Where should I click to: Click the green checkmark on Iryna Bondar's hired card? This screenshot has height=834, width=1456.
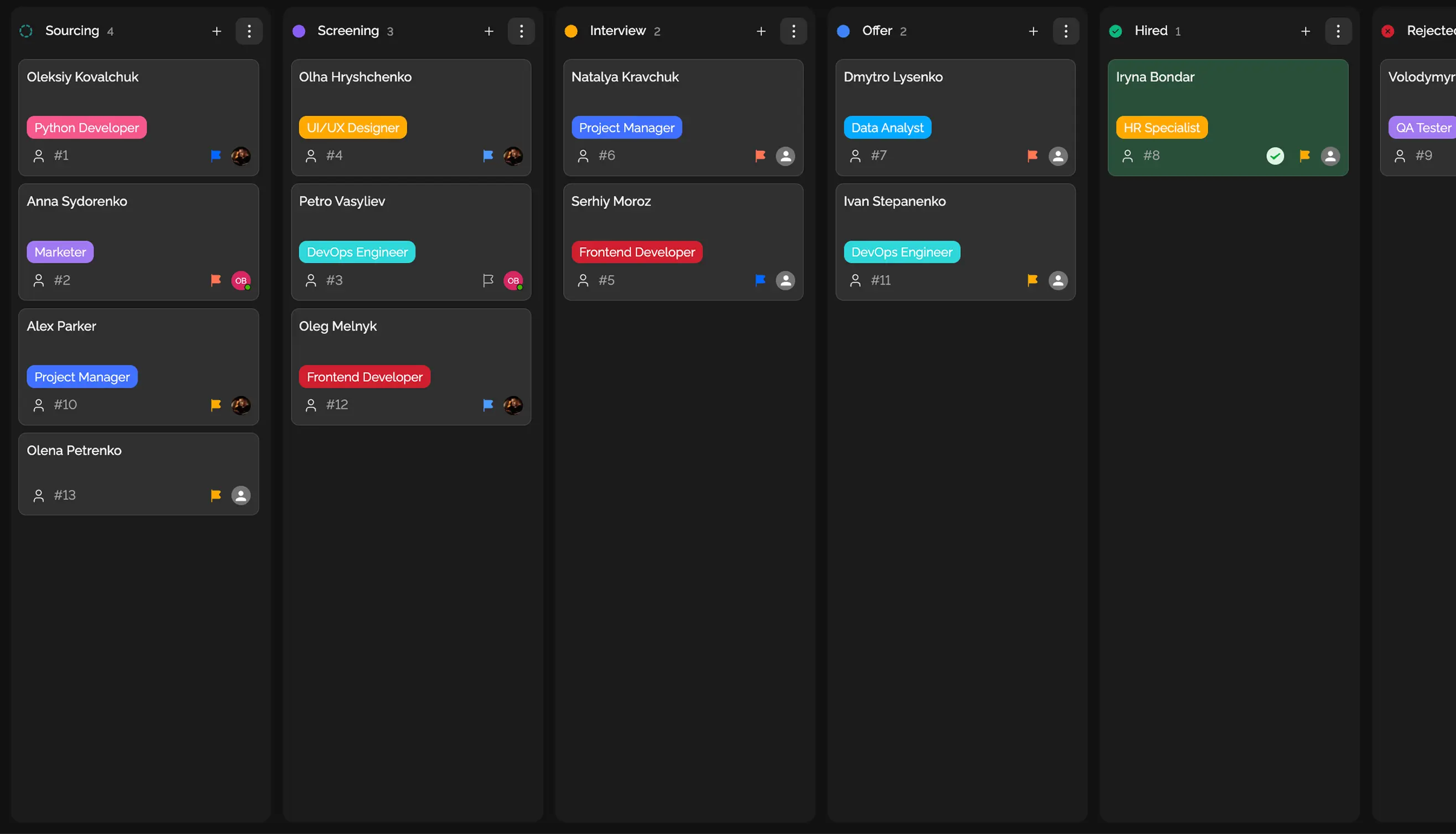click(1275, 155)
